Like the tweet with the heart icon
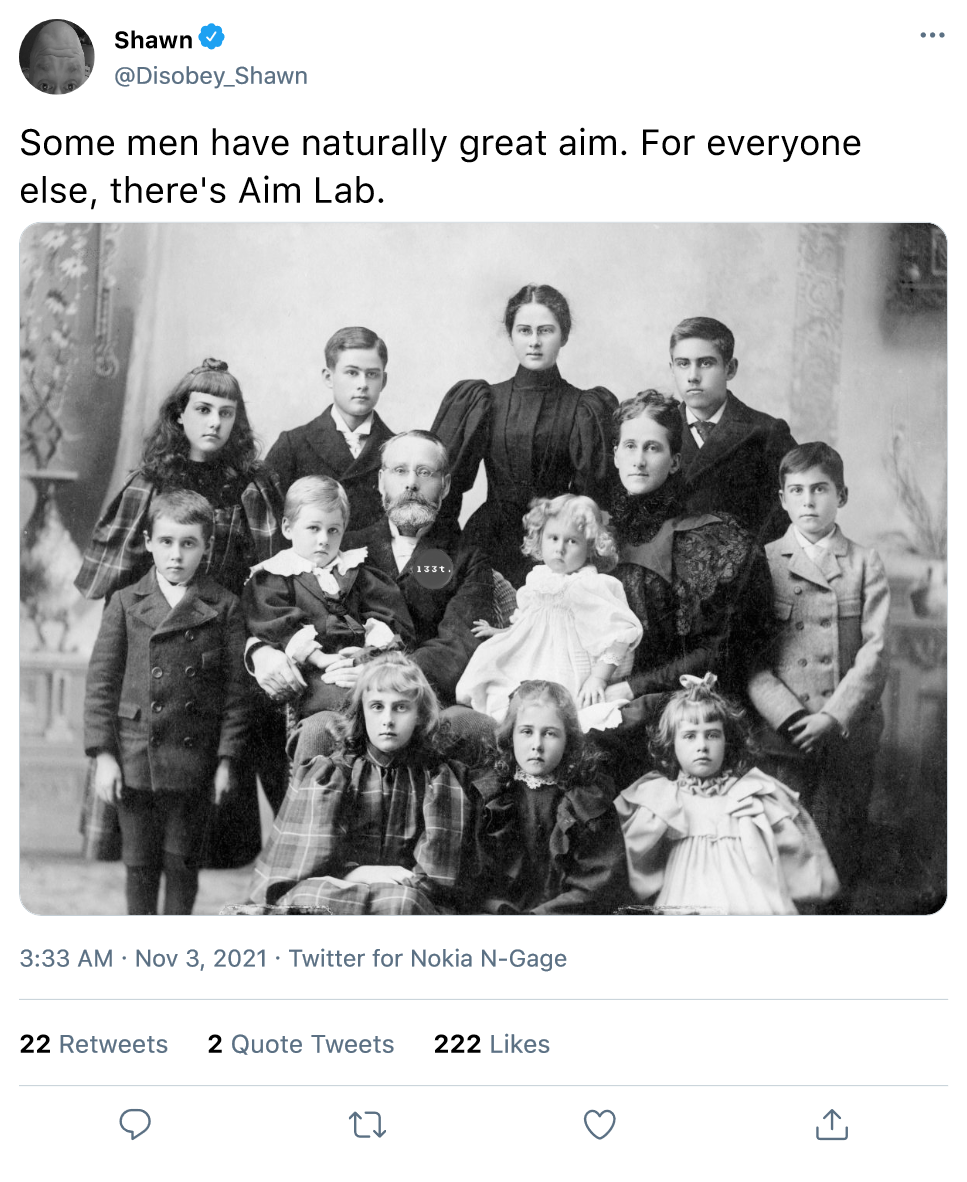Image resolution: width=967 pixels, height=1182 pixels. tap(599, 1125)
